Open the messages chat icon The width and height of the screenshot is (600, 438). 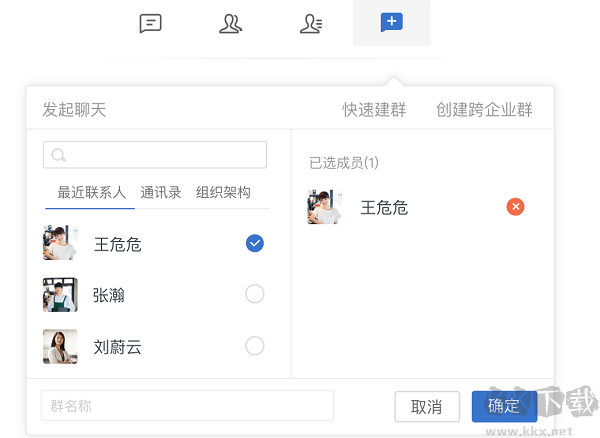(x=150, y=23)
